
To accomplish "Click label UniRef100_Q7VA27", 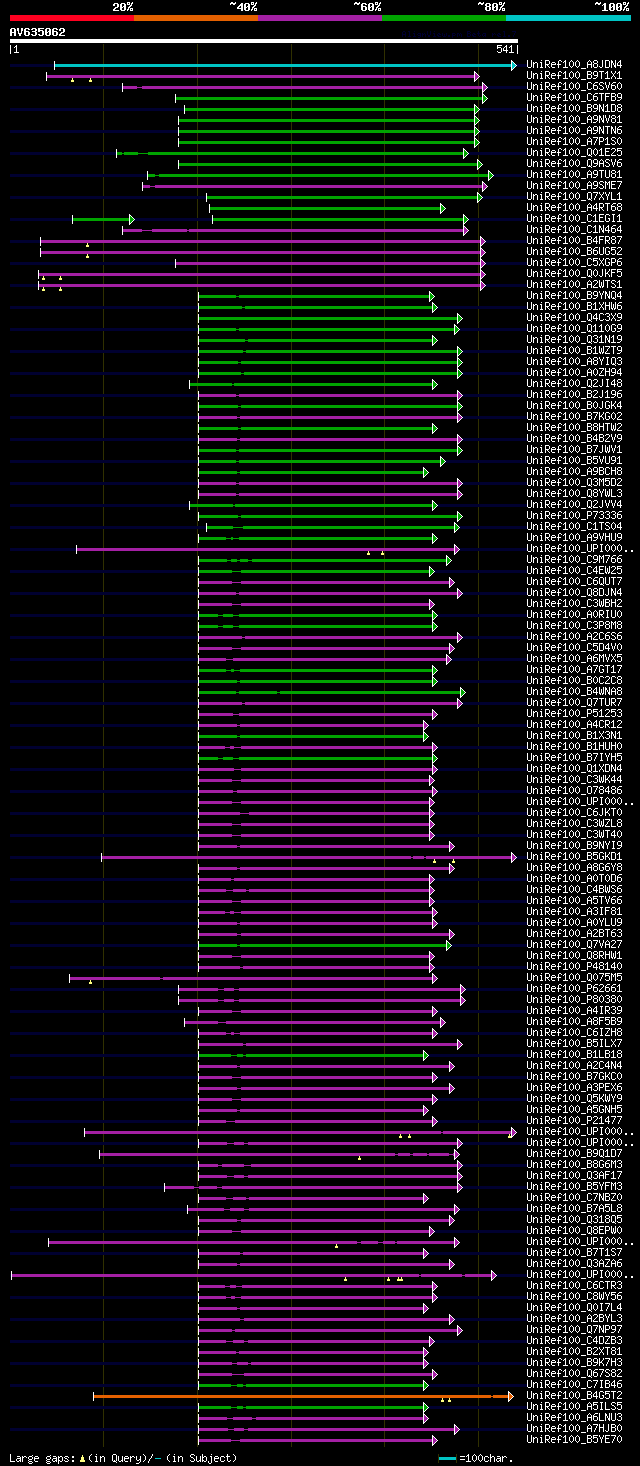I will pos(574,945).
